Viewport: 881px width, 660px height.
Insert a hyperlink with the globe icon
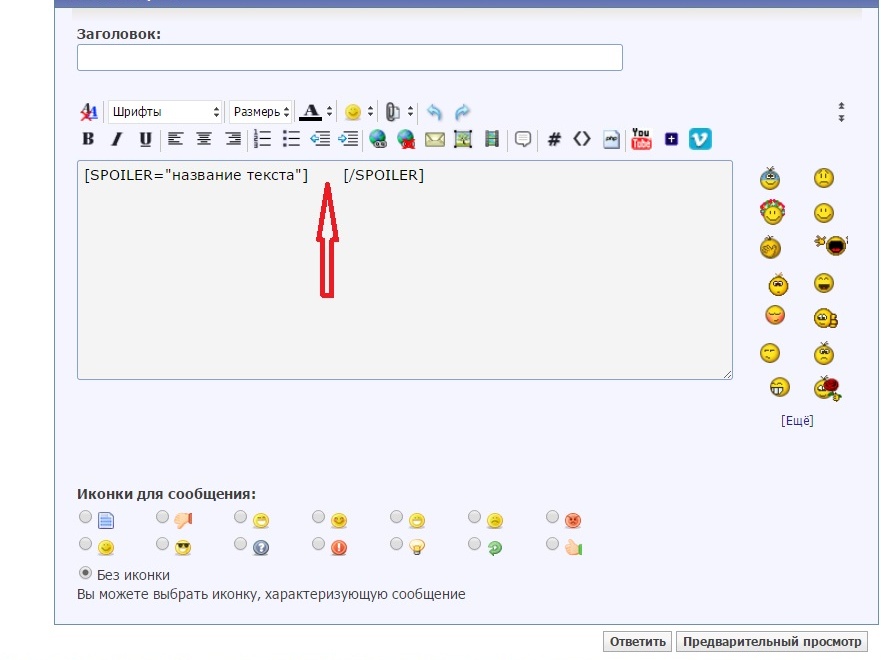pos(377,139)
